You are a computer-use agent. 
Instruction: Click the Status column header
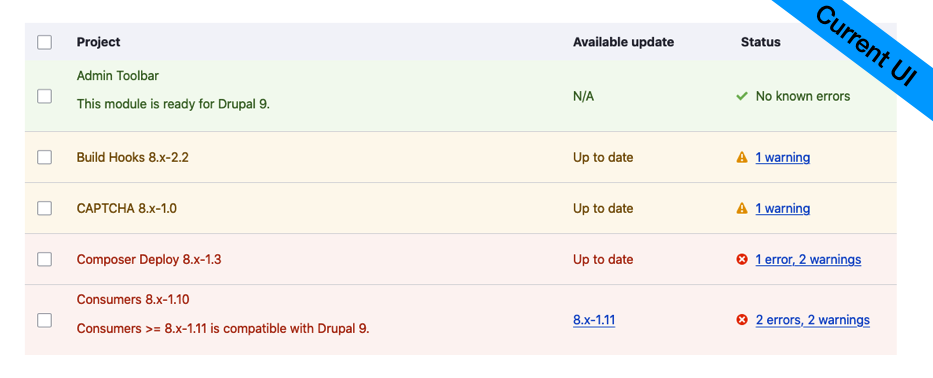click(760, 42)
